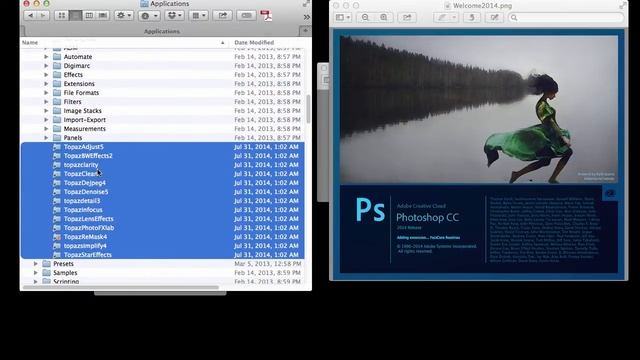
Task: Select TopazInfocus alias icon
Action: coord(57,210)
